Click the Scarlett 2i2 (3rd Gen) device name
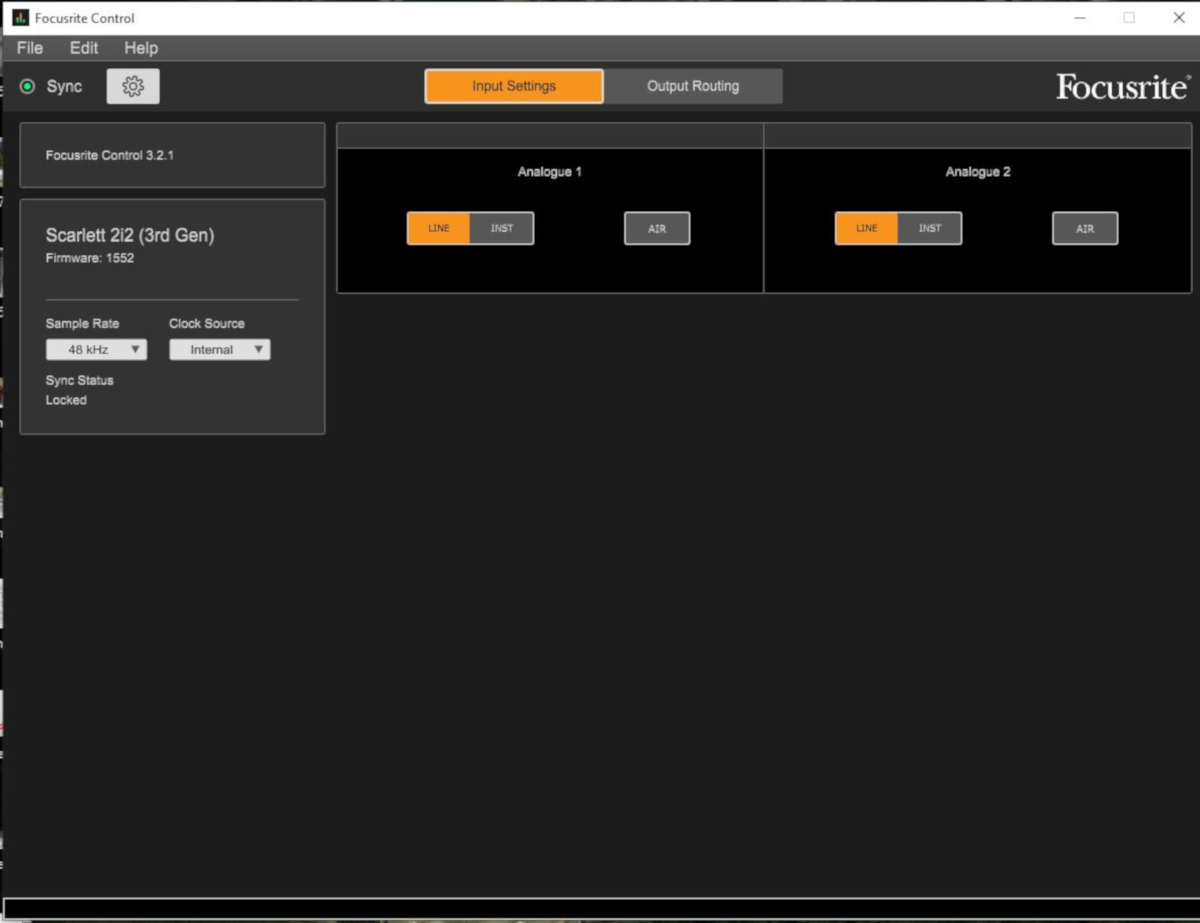1200x923 pixels. [x=130, y=235]
